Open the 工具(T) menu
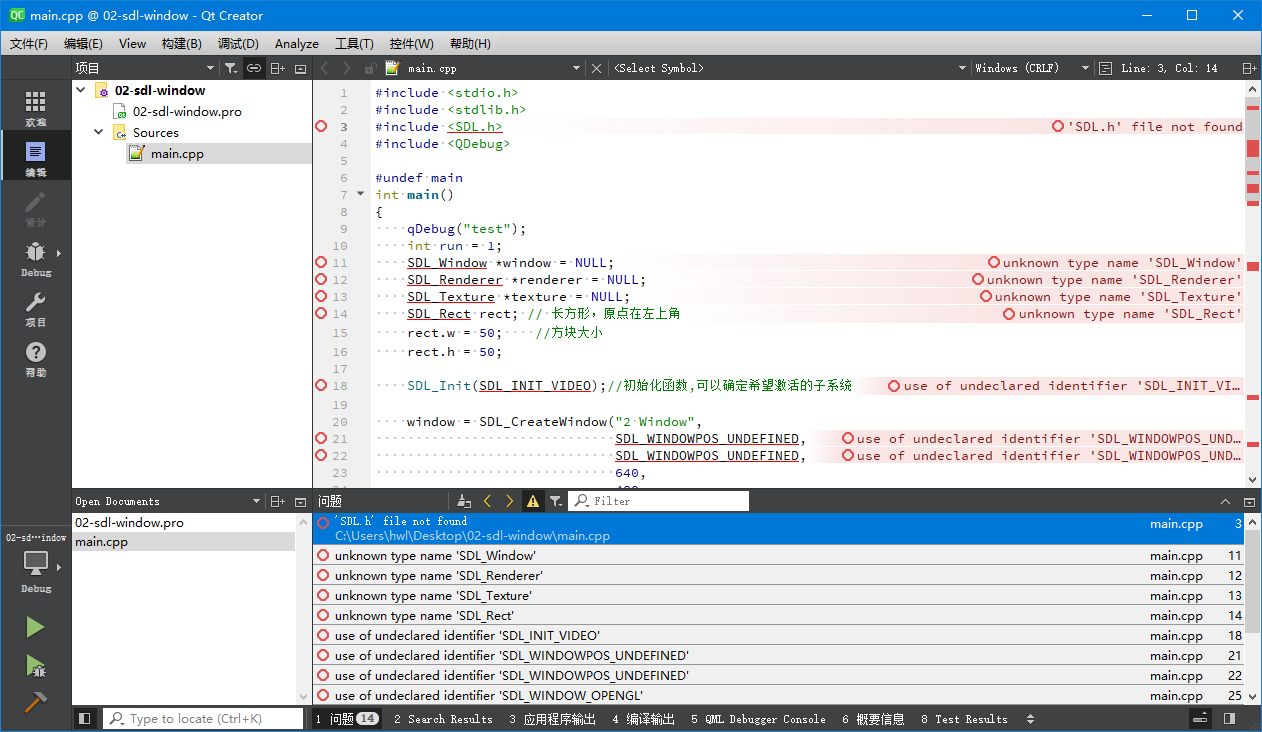This screenshot has width=1262, height=732. click(x=354, y=44)
